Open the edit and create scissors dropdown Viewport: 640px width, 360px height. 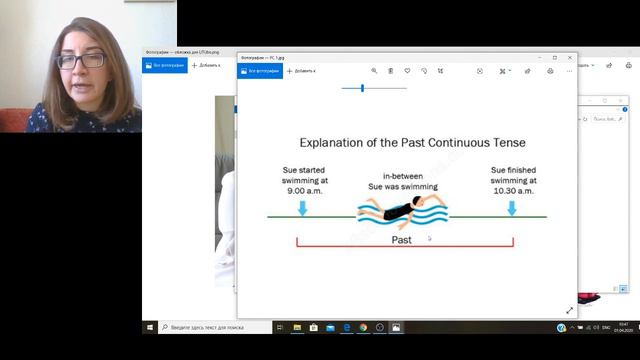coord(505,71)
